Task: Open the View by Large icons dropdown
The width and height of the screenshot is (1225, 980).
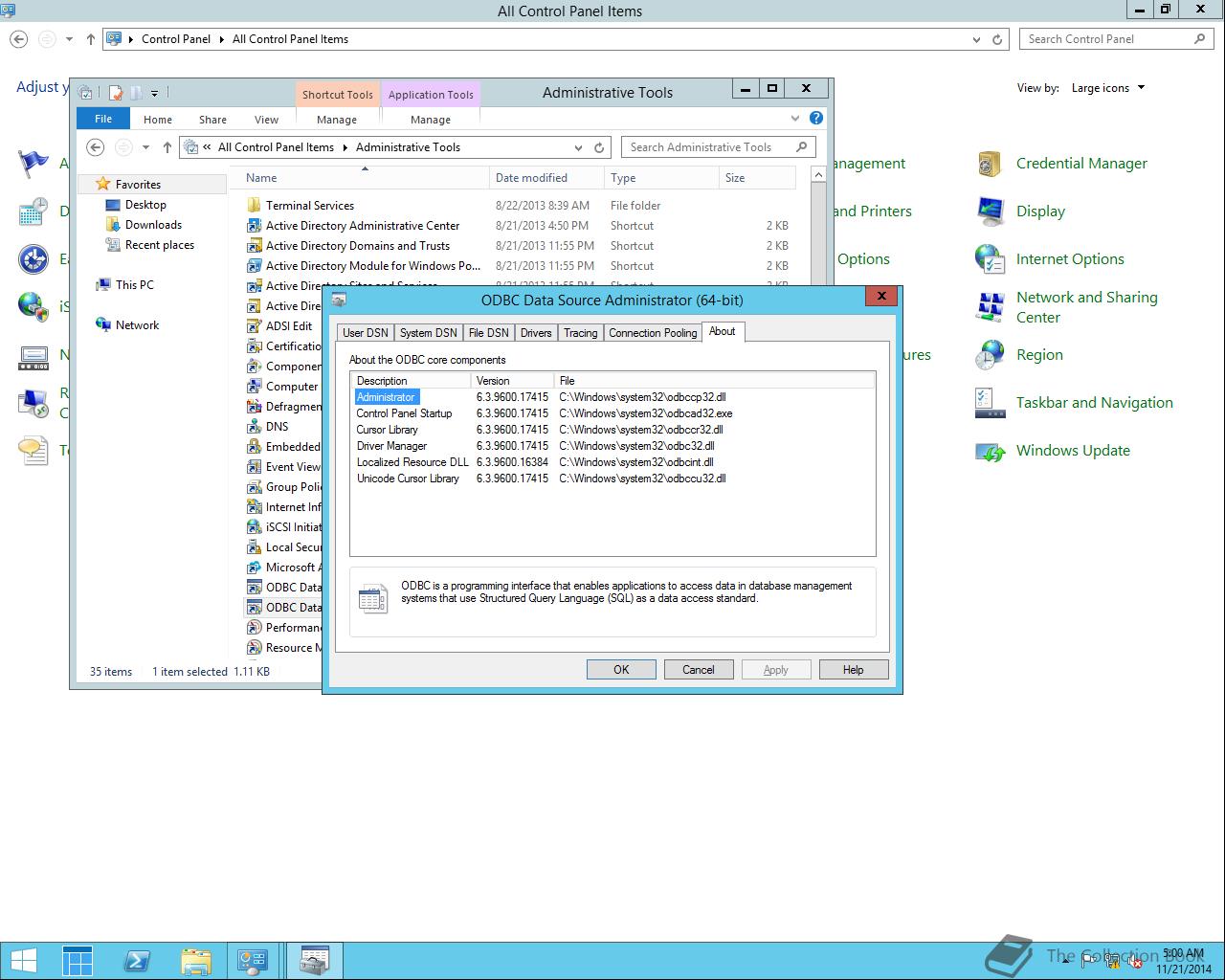Action: click(1108, 88)
